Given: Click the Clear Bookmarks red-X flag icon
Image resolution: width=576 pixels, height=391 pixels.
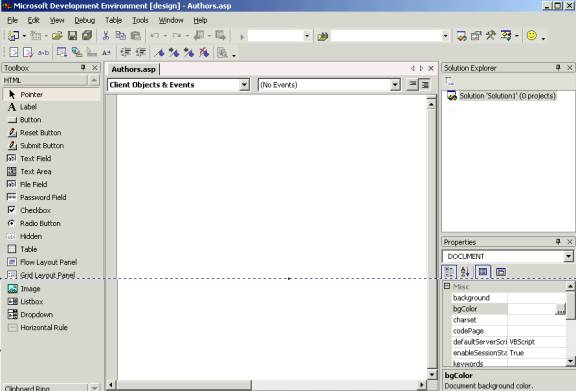Looking at the screenshot, I should coord(204,53).
